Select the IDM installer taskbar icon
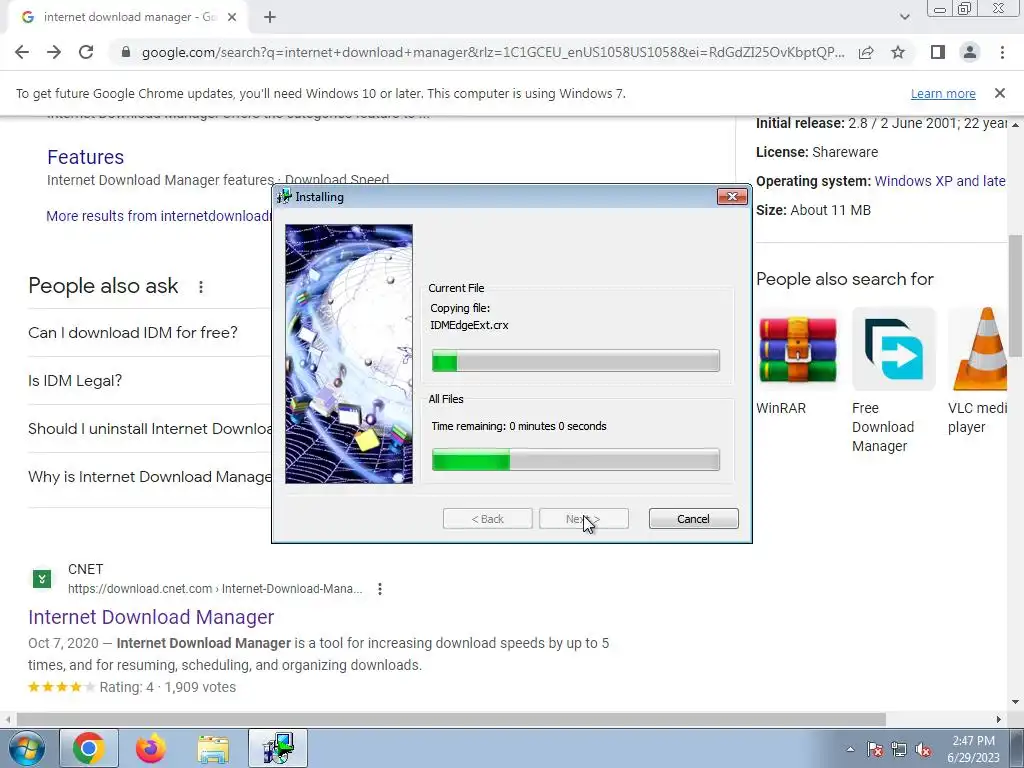The height and width of the screenshot is (768, 1024). point(278,748)
